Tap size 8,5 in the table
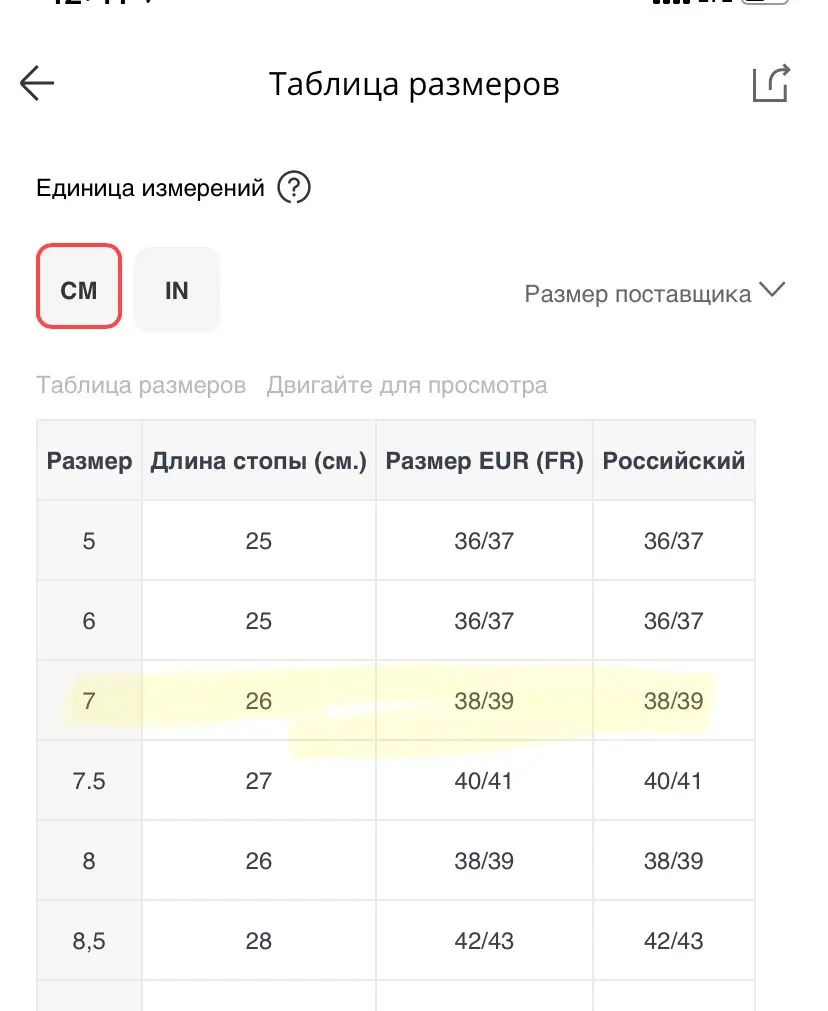The image size is (828, 1011). [89, 941]
